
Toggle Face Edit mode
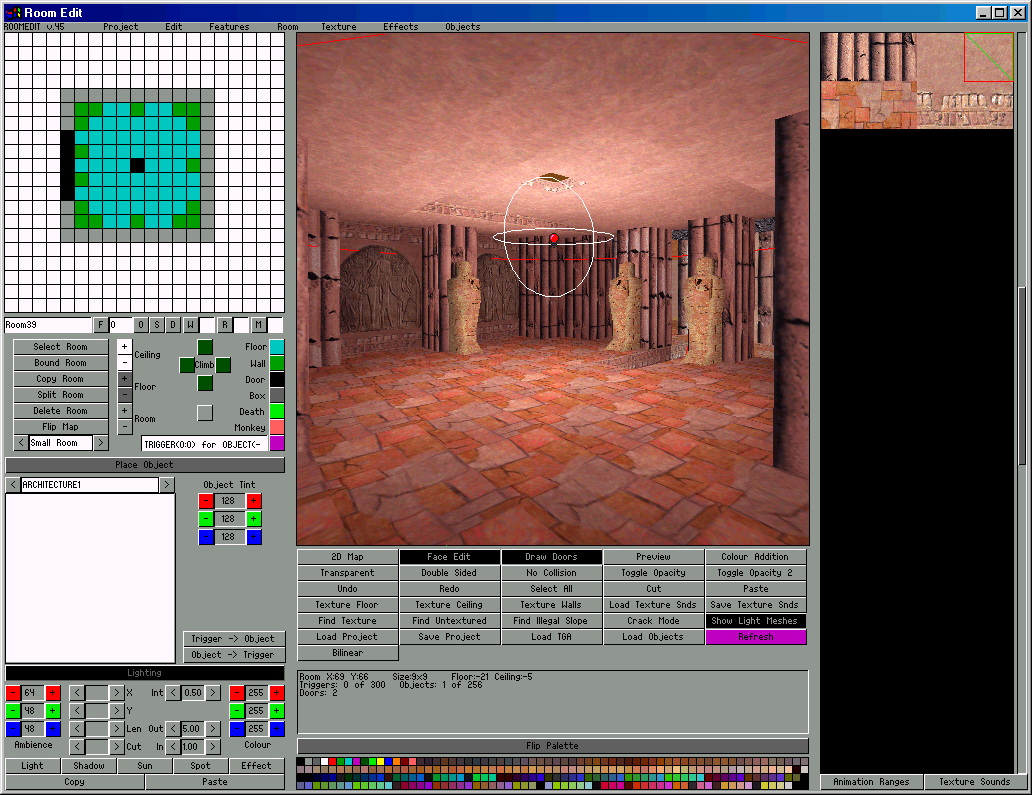(x=449, y=557)
